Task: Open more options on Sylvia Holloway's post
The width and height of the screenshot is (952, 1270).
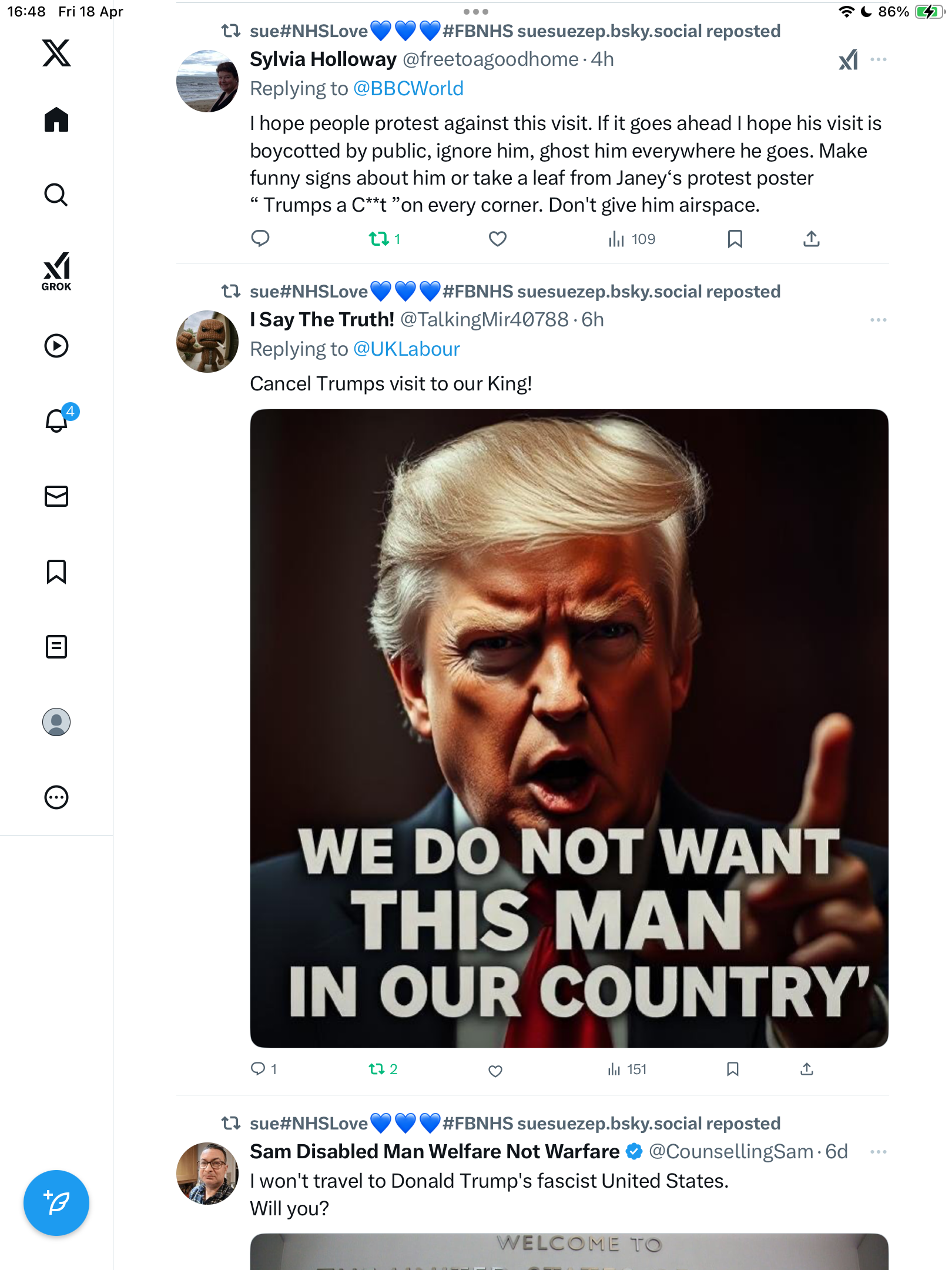Action: pyautogui.click(x=879, y=59)
